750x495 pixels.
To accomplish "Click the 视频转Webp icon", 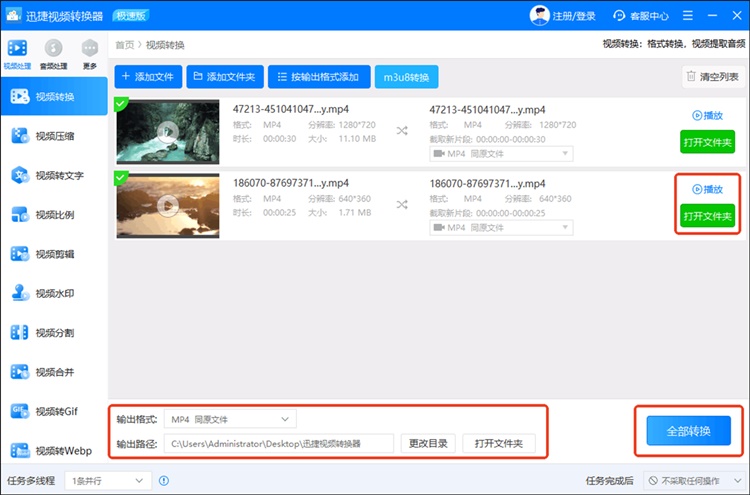I will pyautogui.click(x=20, y=450).
